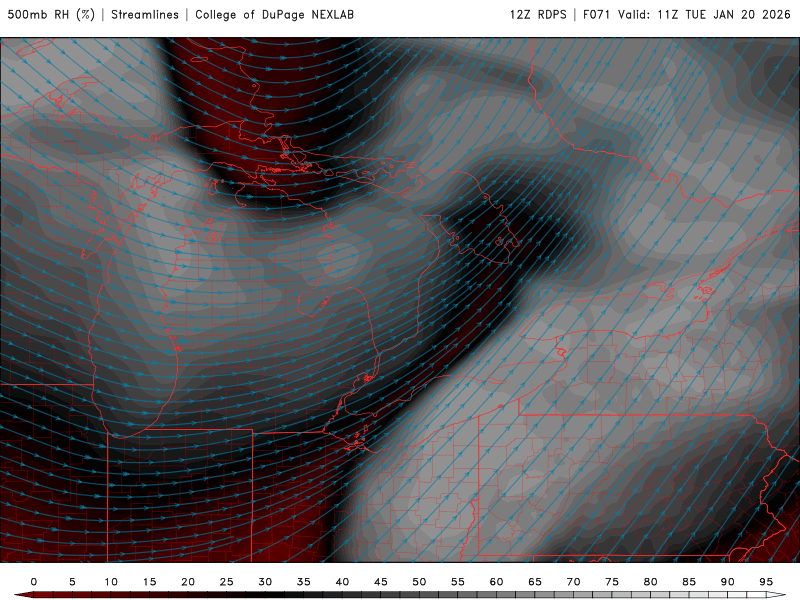Image resolution: width=800 pixels, height=600 pixels.
Task: Click the 'College of DuPage NEXLAB' text
Action: tap(274, 14)
